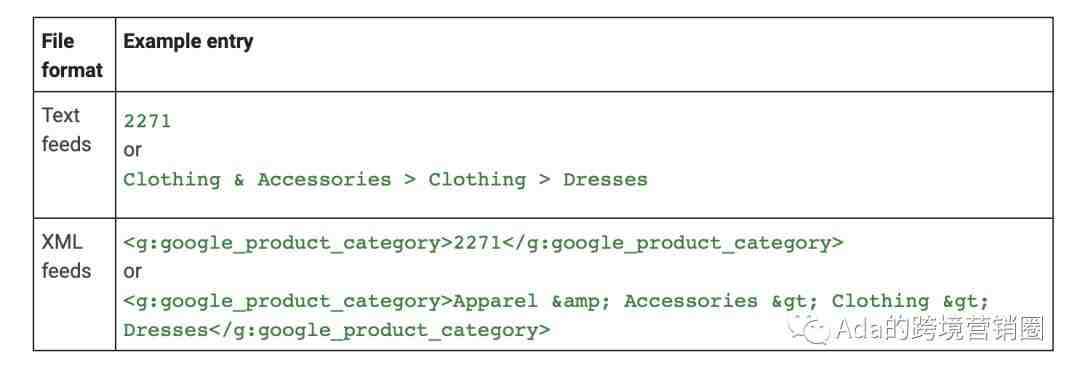Click the closing tag after 2271
The height and width of the screenshot is (376, 1080).
pos(672,243)
